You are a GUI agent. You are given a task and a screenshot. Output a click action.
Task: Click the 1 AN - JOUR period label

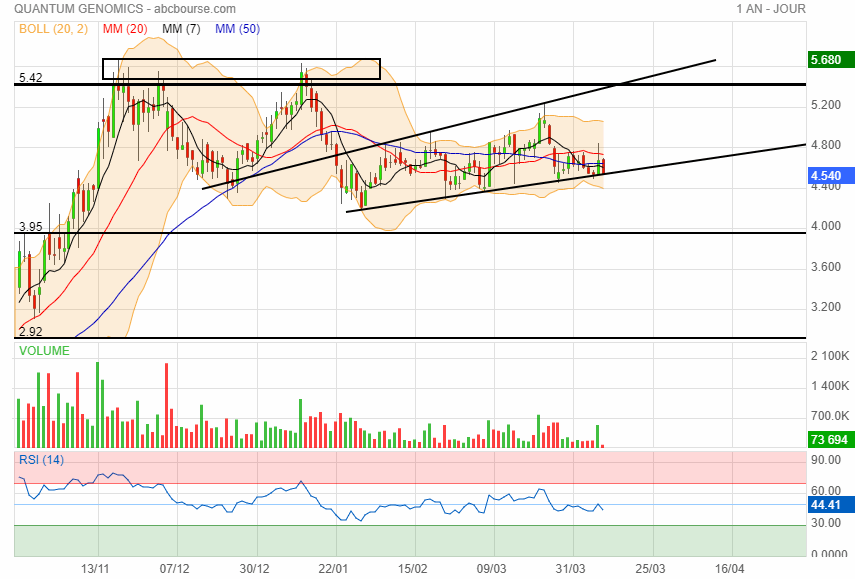coord(770,9)
